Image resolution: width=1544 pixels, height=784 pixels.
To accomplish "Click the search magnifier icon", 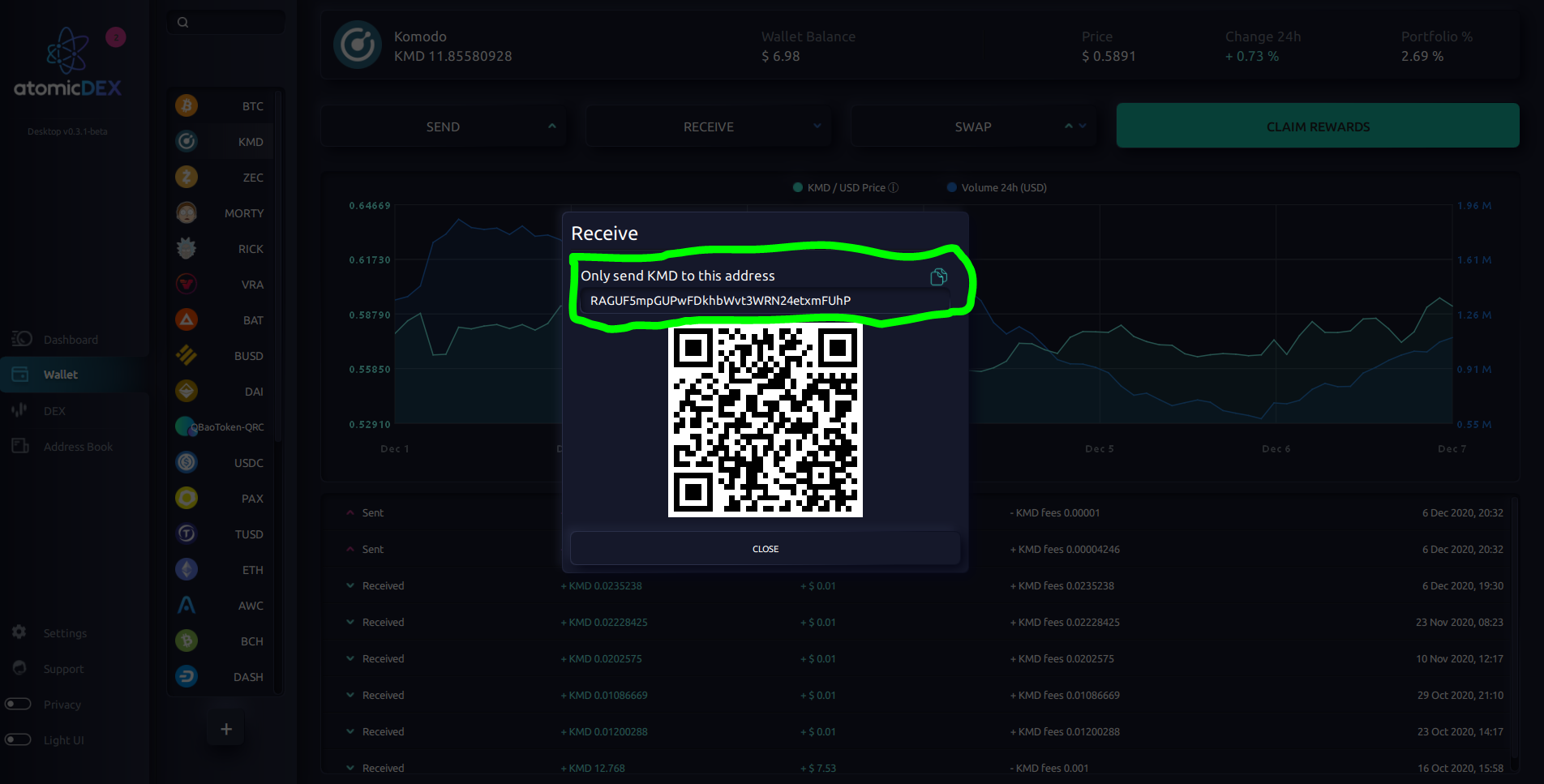I will (x=183, y=23).
